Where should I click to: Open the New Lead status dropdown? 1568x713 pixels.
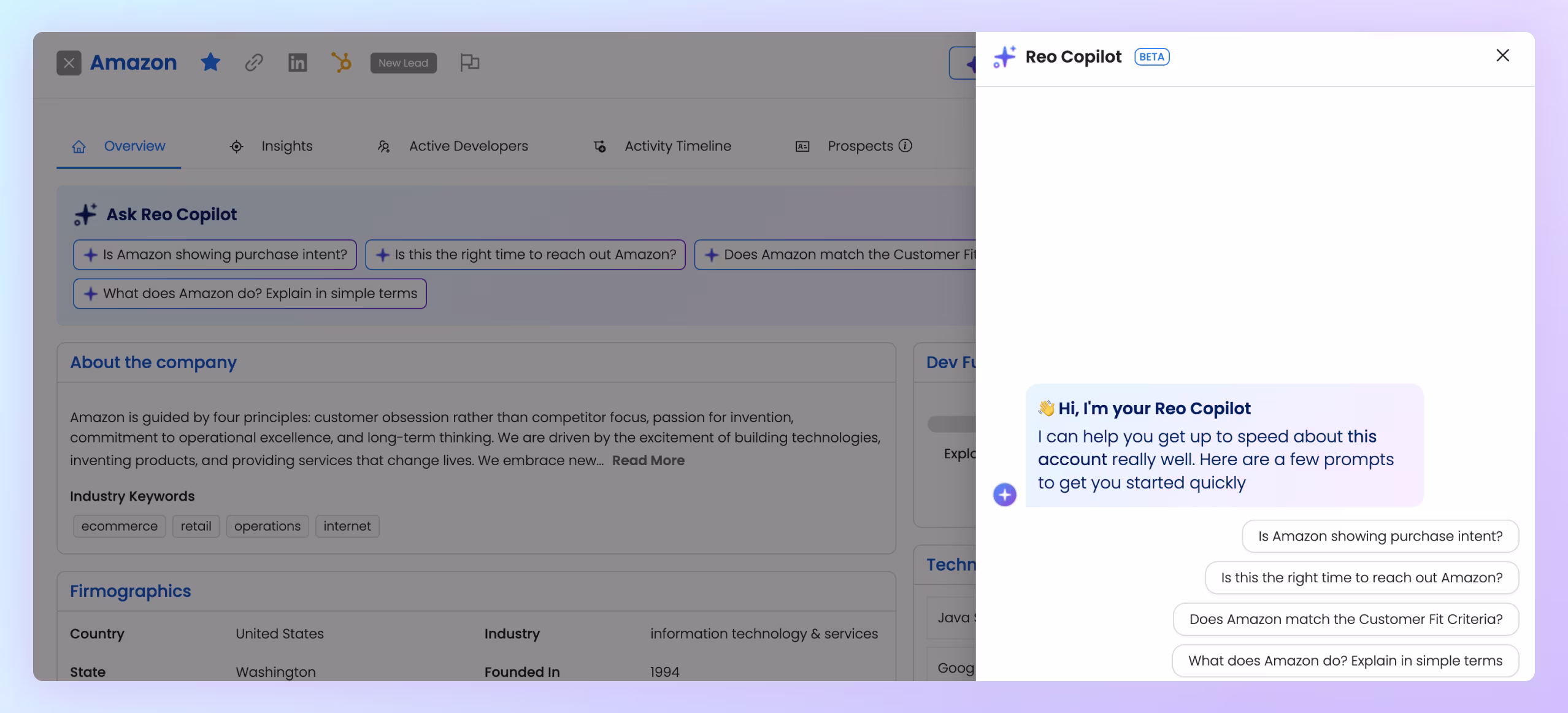[403, 63]
